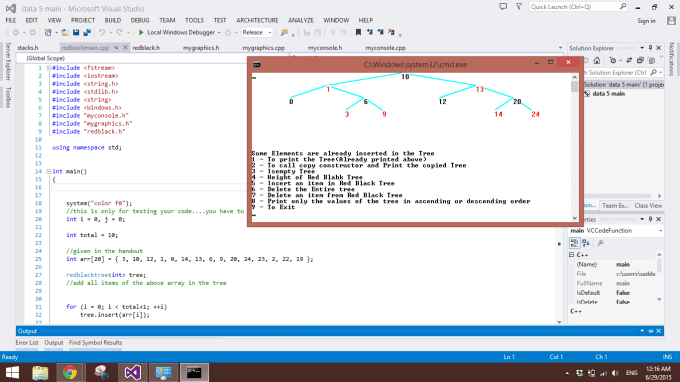Viewport: 680px width, 382px height.
Task: Toggle bookmark icon in toolbar
Action: coord(358,33)
